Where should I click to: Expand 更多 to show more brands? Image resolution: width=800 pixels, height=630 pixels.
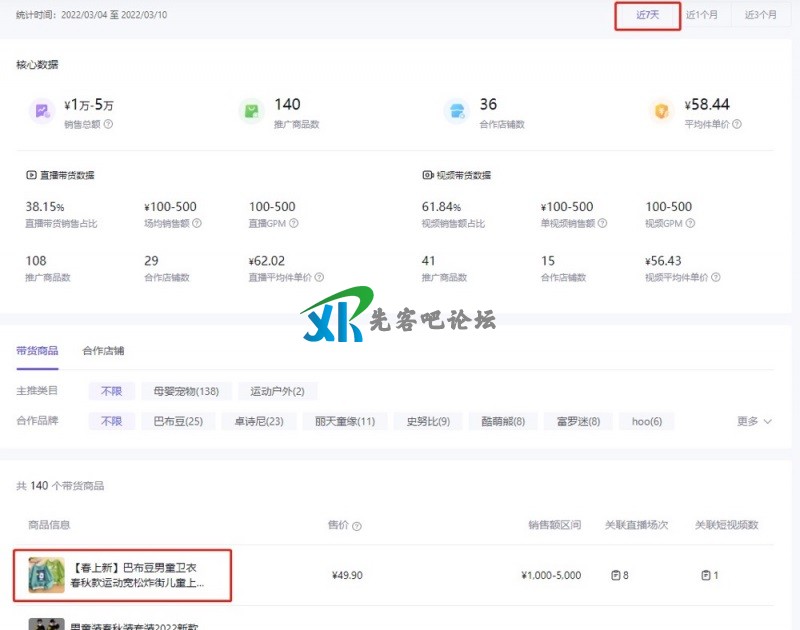point(754,422)
